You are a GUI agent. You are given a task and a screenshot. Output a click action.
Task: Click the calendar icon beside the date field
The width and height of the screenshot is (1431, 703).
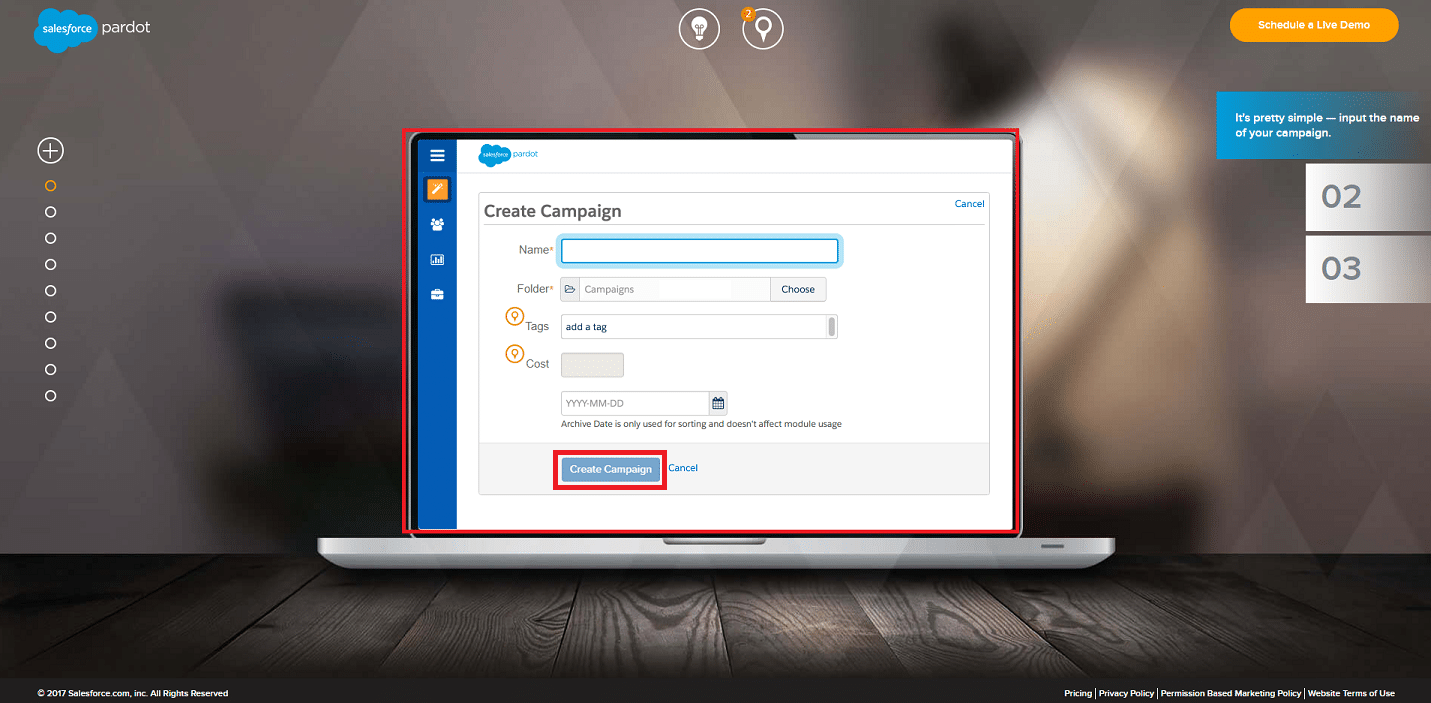[718, 404]
